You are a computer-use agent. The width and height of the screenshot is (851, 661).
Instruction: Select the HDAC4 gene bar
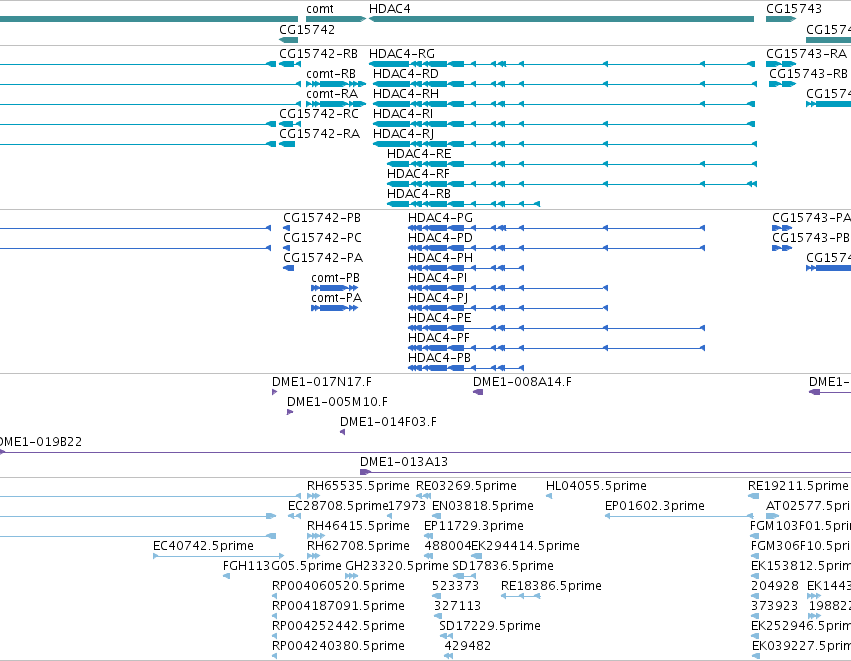point(561,19)
